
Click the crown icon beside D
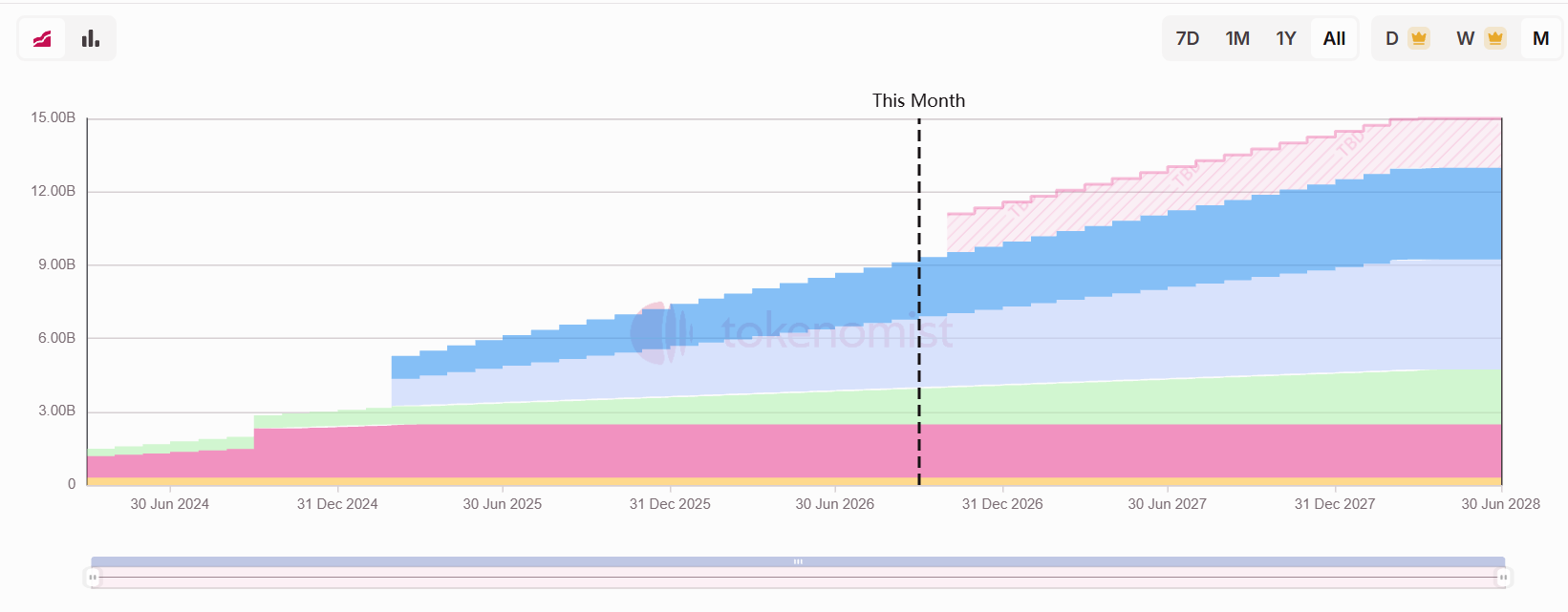tap(1419, 38)
